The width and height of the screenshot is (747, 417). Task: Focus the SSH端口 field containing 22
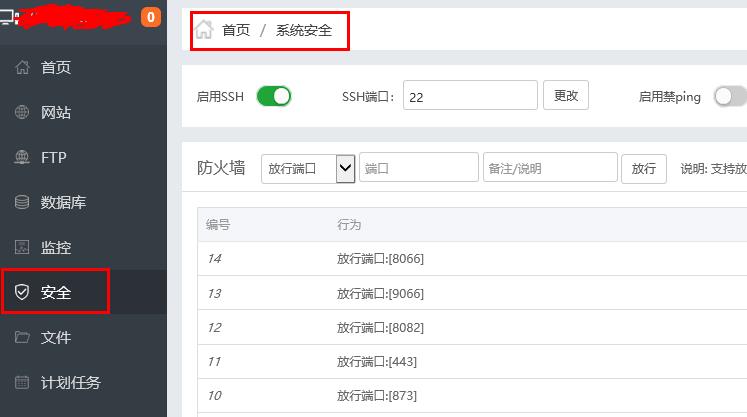(x=470, y=95)
